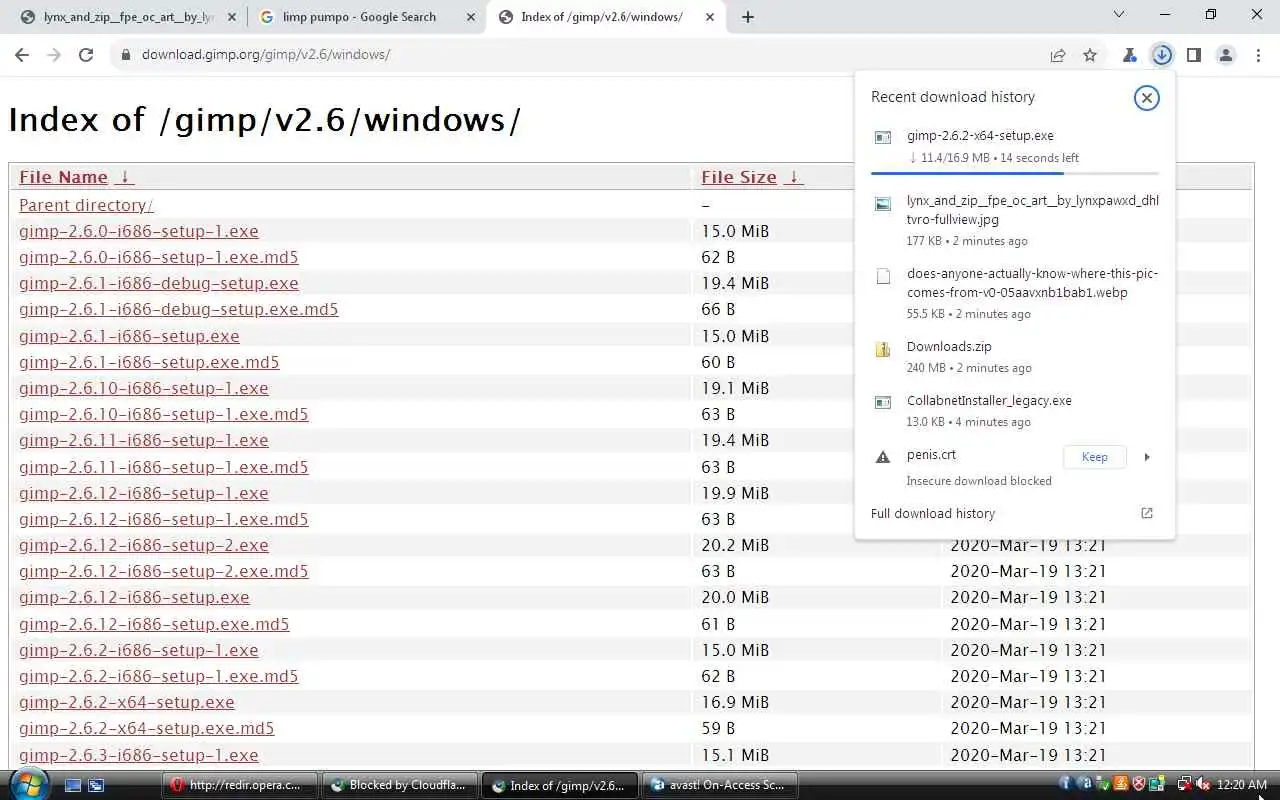Click the Share page icon
The image size is (1280, 800).
[1058, 55]
